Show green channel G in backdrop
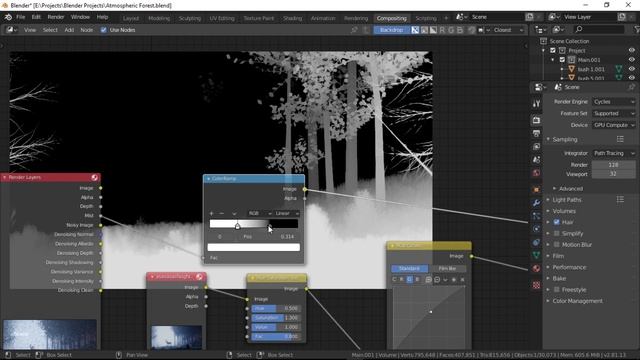This screenshot has width=640, height=360. point(451,30)
